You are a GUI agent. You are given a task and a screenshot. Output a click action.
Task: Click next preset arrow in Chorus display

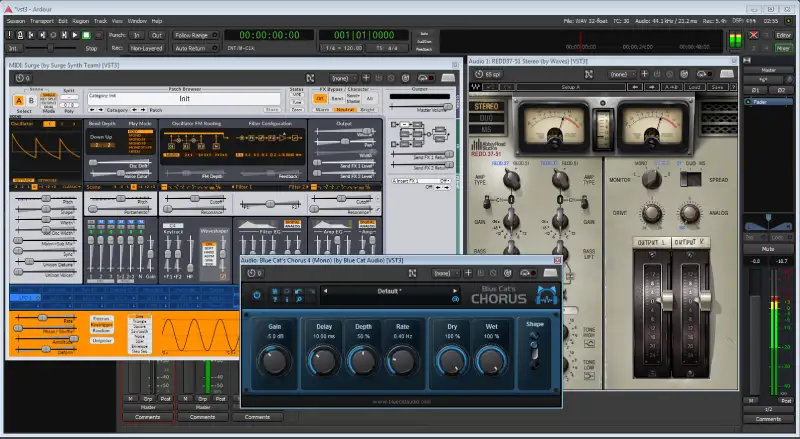[x=455, y=291]
